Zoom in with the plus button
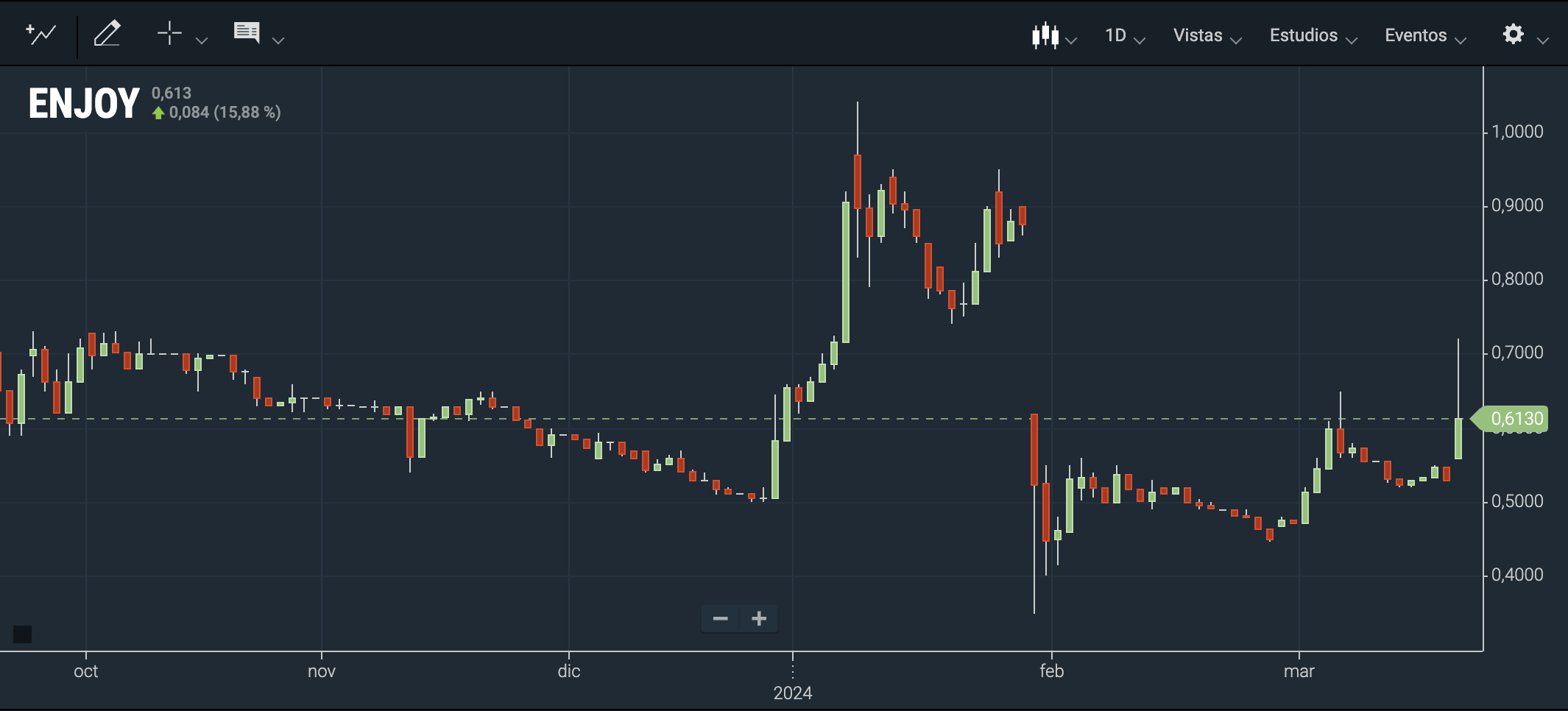 click(759, 618)
